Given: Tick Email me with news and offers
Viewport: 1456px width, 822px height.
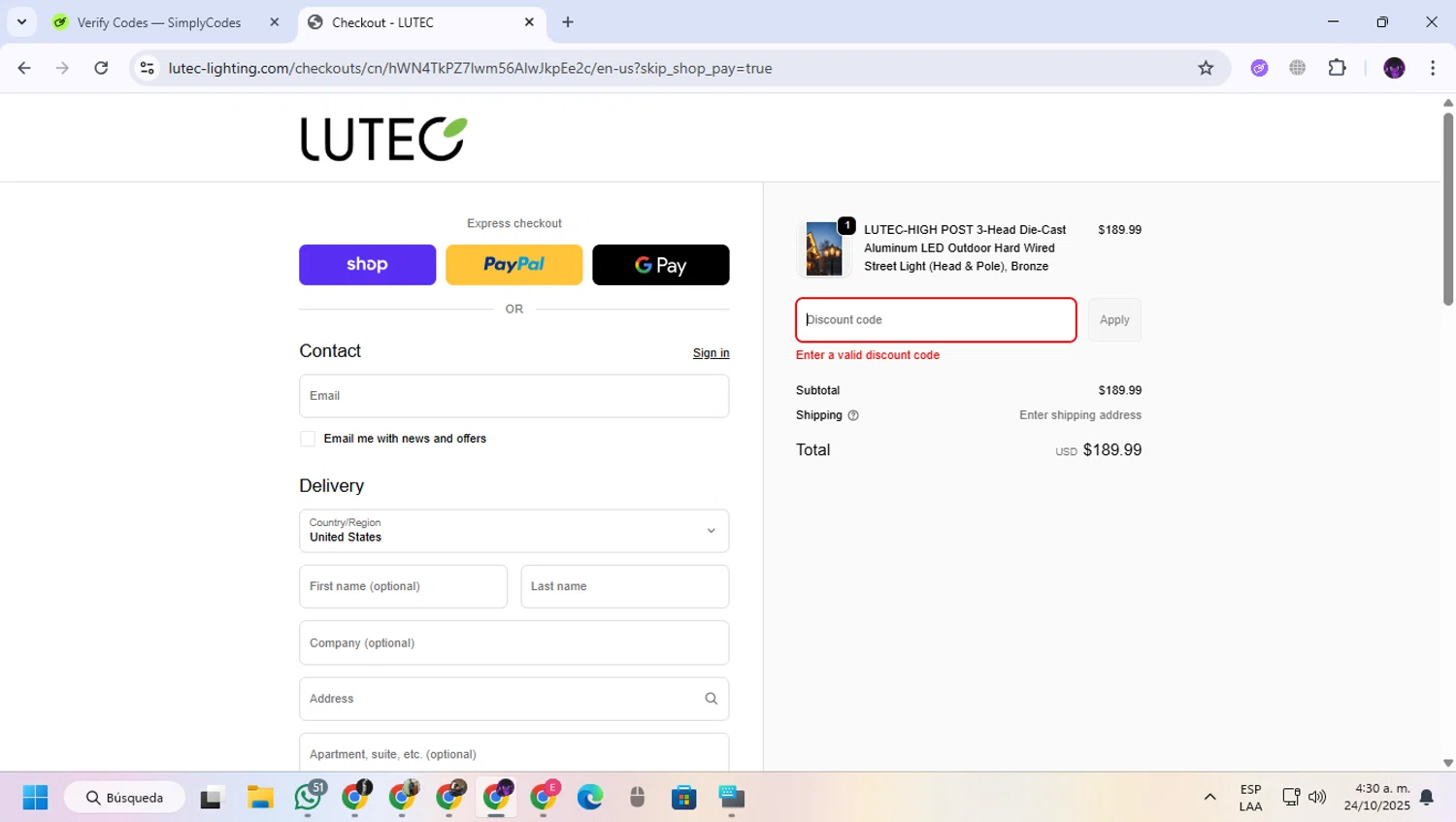Looking at the screenshot, I should 308,439.
